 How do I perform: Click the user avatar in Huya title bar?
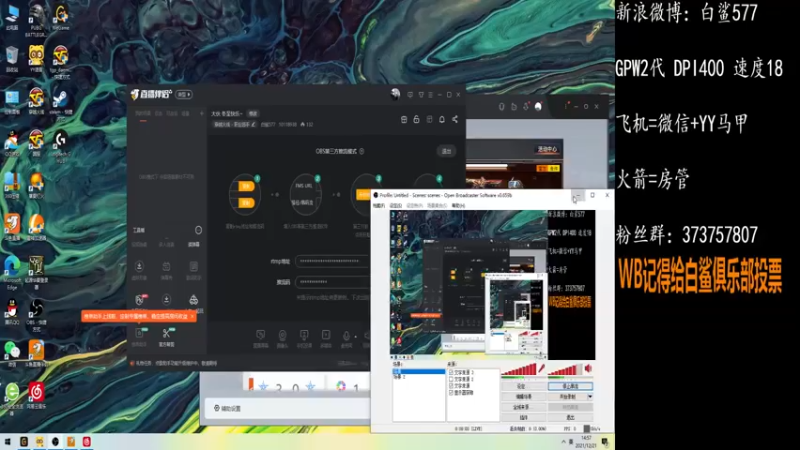tap(395, 94)
